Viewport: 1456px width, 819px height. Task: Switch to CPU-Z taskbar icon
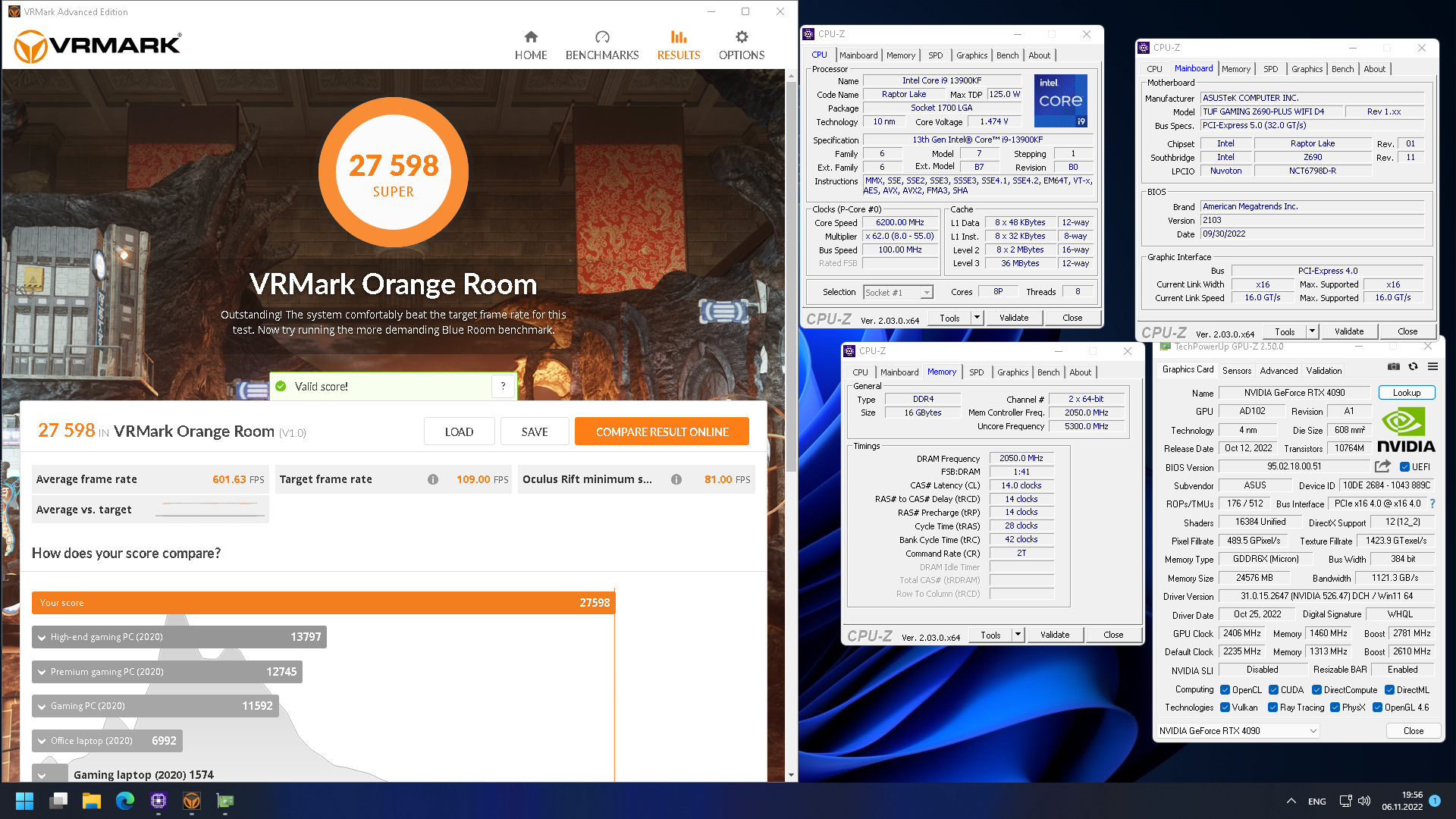[x=158, y=801]
